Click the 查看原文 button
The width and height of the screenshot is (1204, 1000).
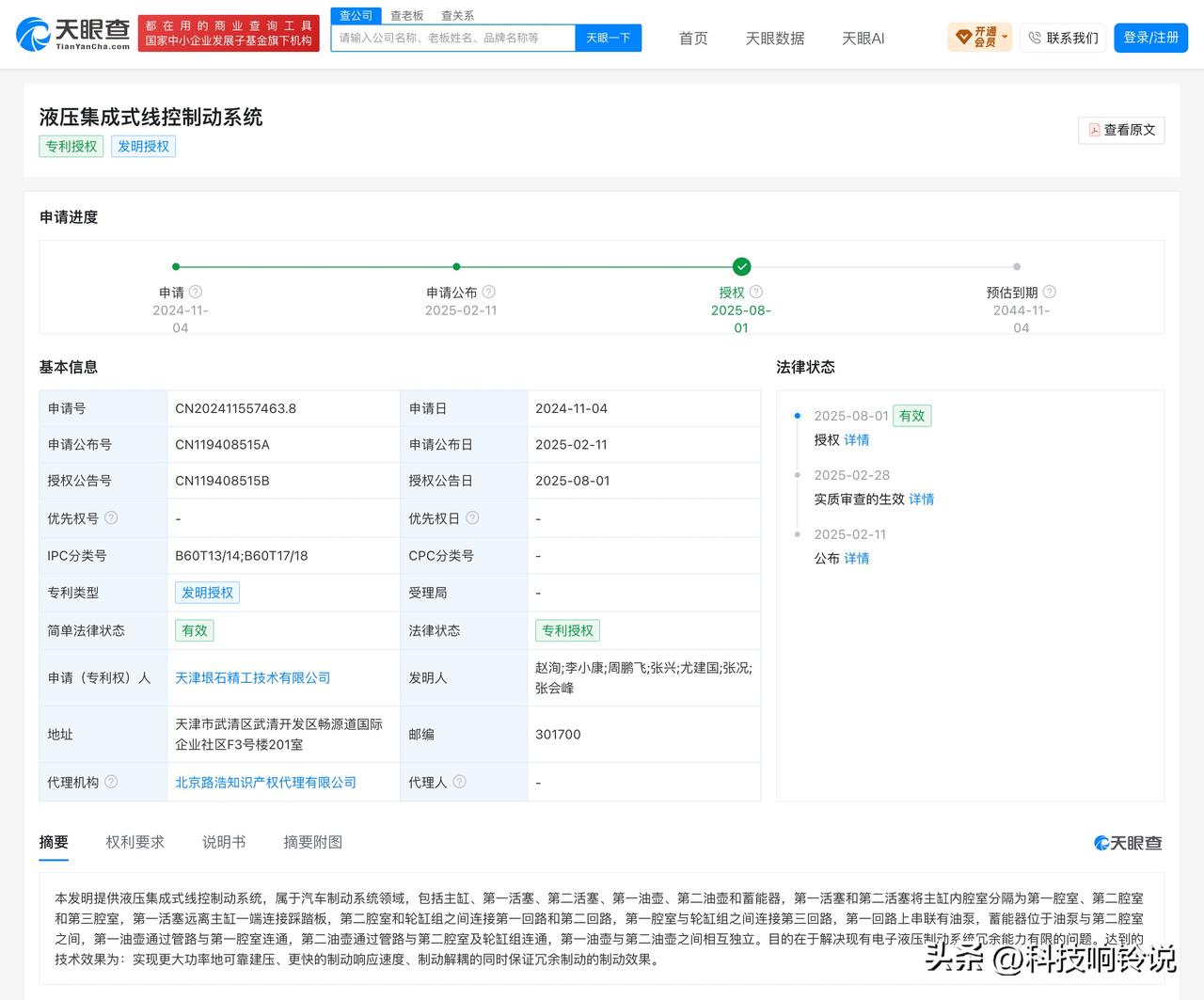[1121, 130]
